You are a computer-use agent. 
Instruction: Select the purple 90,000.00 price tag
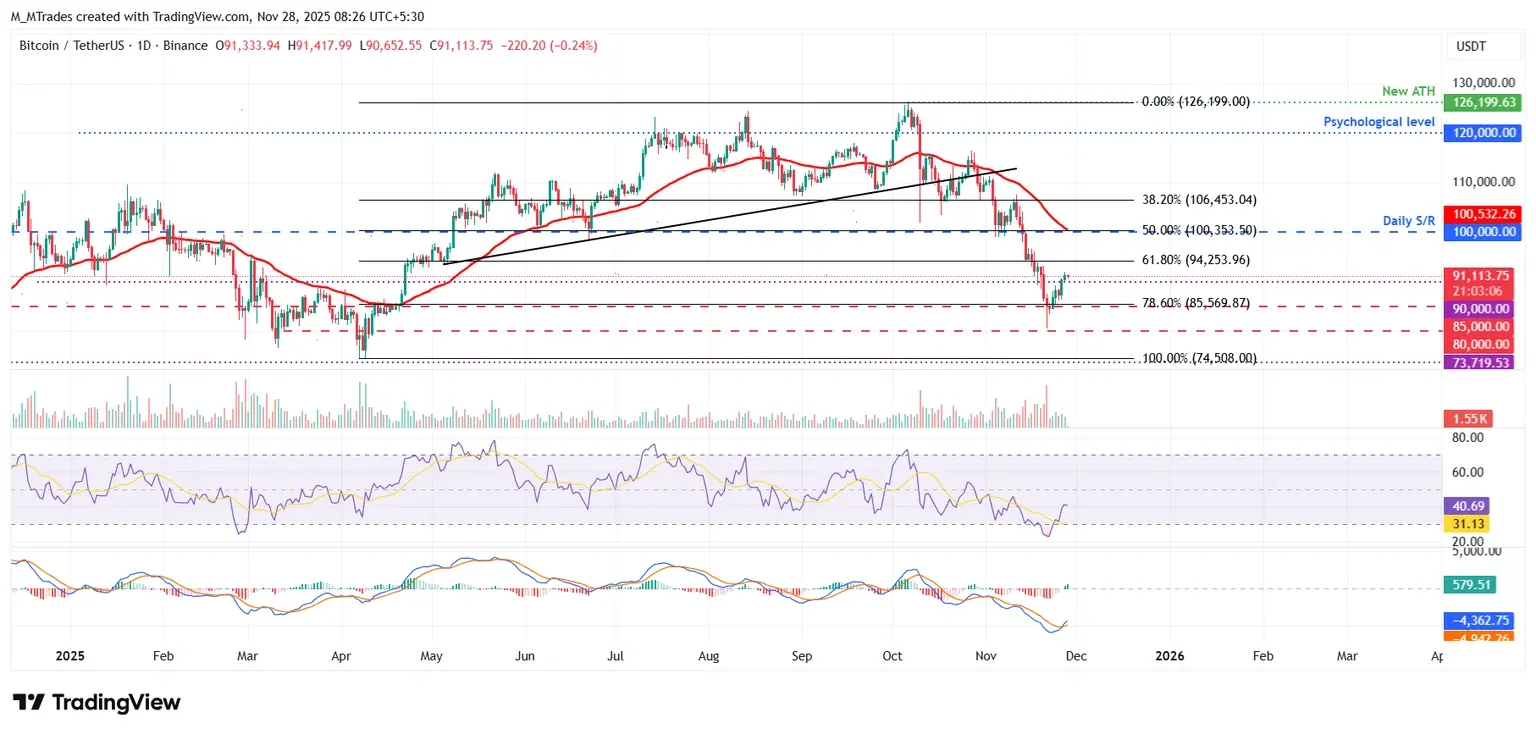pyautogui.click(x=1482, y=309)
